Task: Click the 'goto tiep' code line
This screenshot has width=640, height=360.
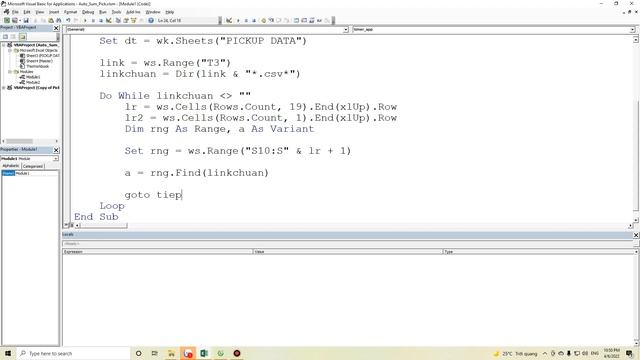Action: [x=153, y=195]
